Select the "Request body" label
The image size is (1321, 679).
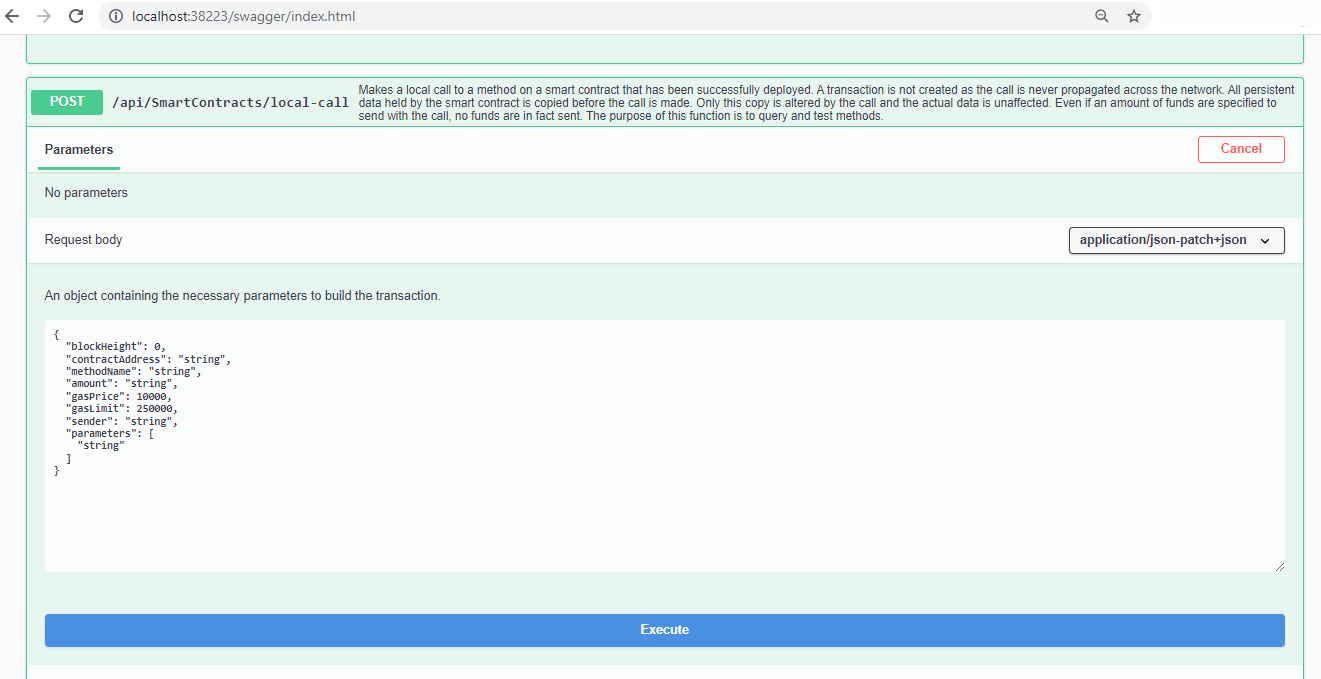pos(84,240)
